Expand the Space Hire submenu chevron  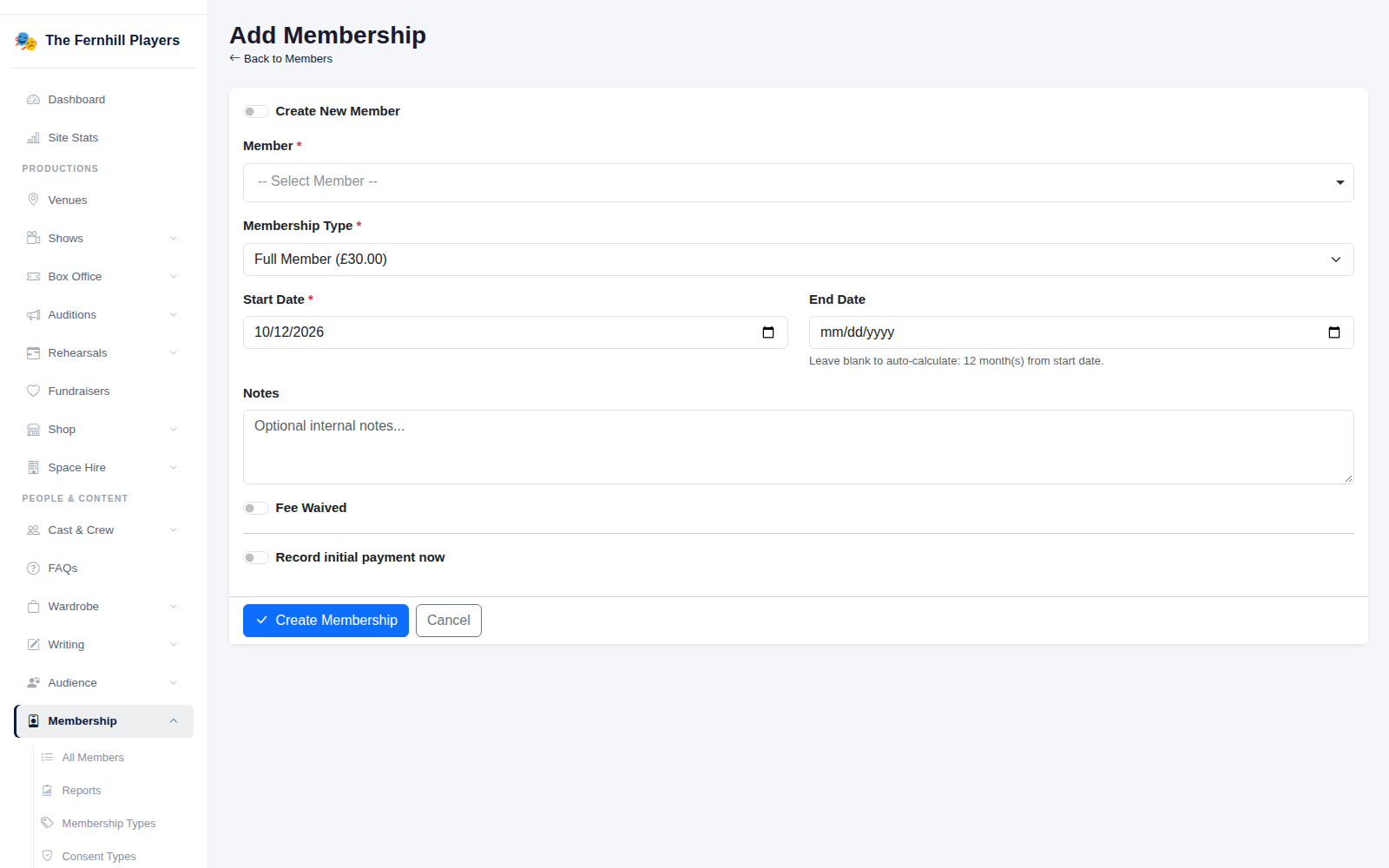pyautogui.click(x=174, y=468)
